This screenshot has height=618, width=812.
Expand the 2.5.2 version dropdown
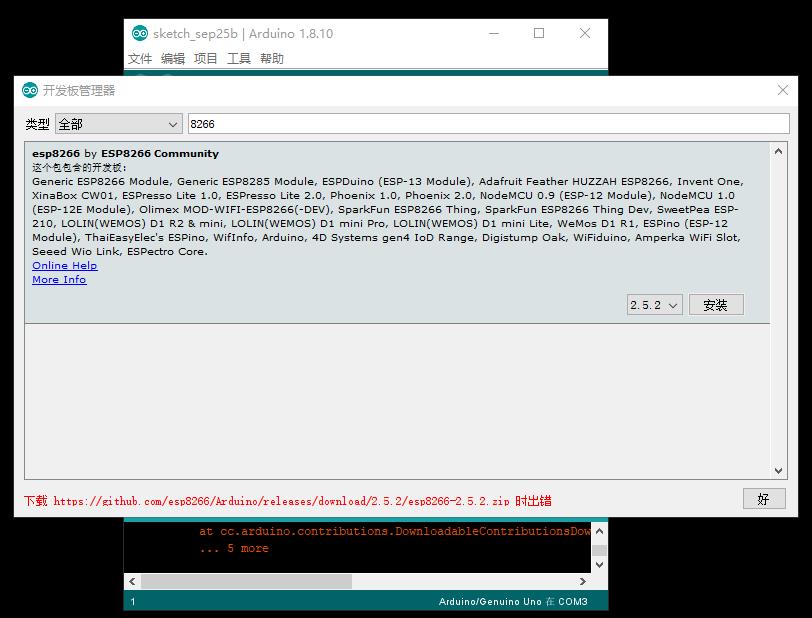655,305
